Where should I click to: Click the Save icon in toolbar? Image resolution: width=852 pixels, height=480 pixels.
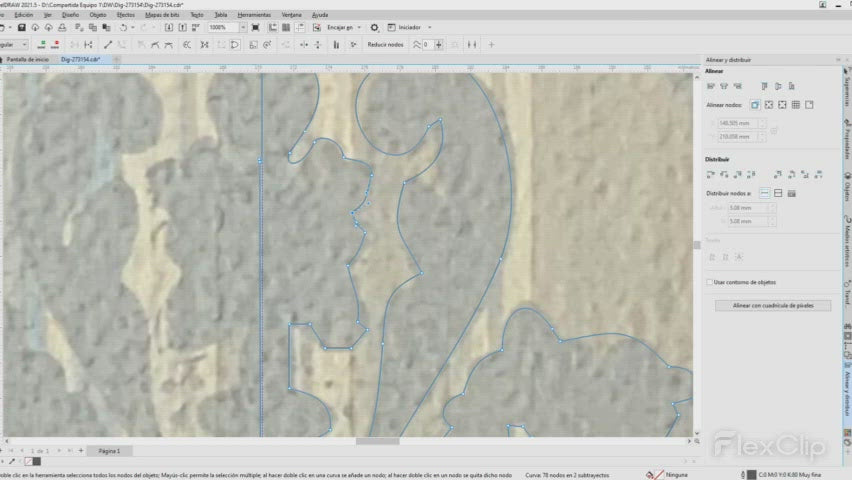(22, 28)
